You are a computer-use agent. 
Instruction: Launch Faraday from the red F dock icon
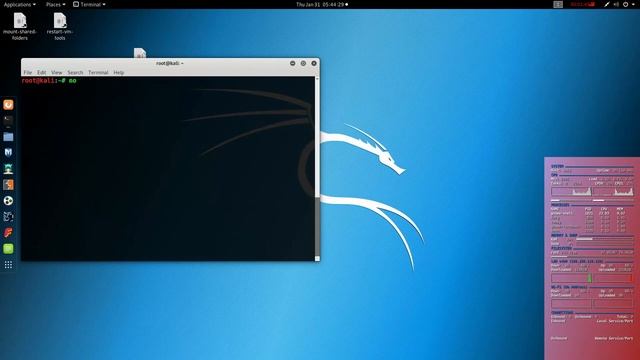(x=8, y=233)
